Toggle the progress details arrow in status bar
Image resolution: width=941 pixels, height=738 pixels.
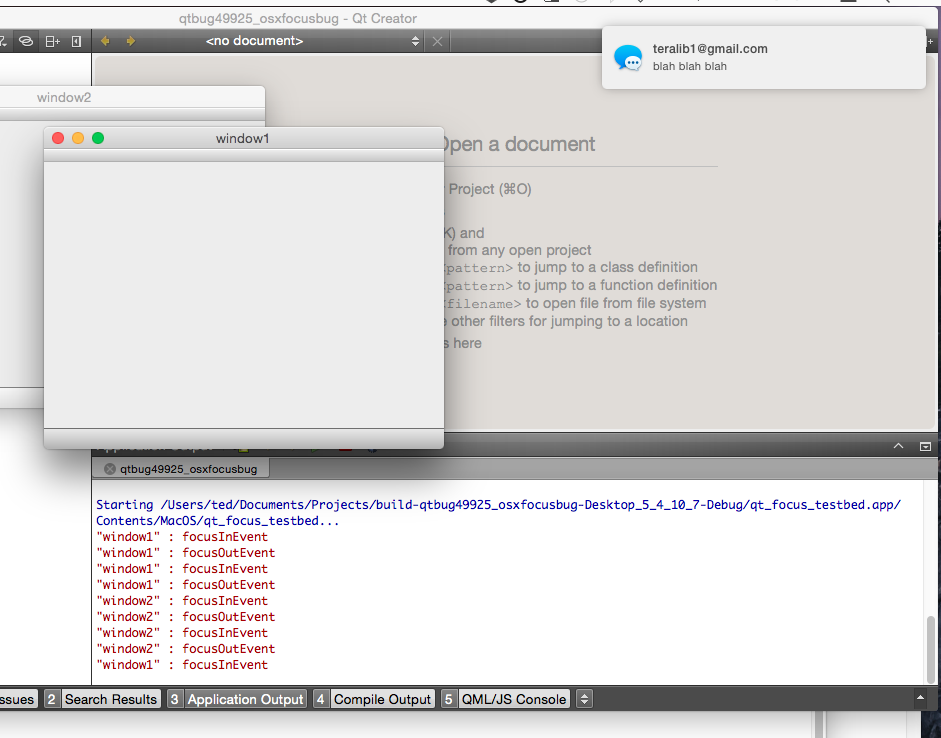919,699
